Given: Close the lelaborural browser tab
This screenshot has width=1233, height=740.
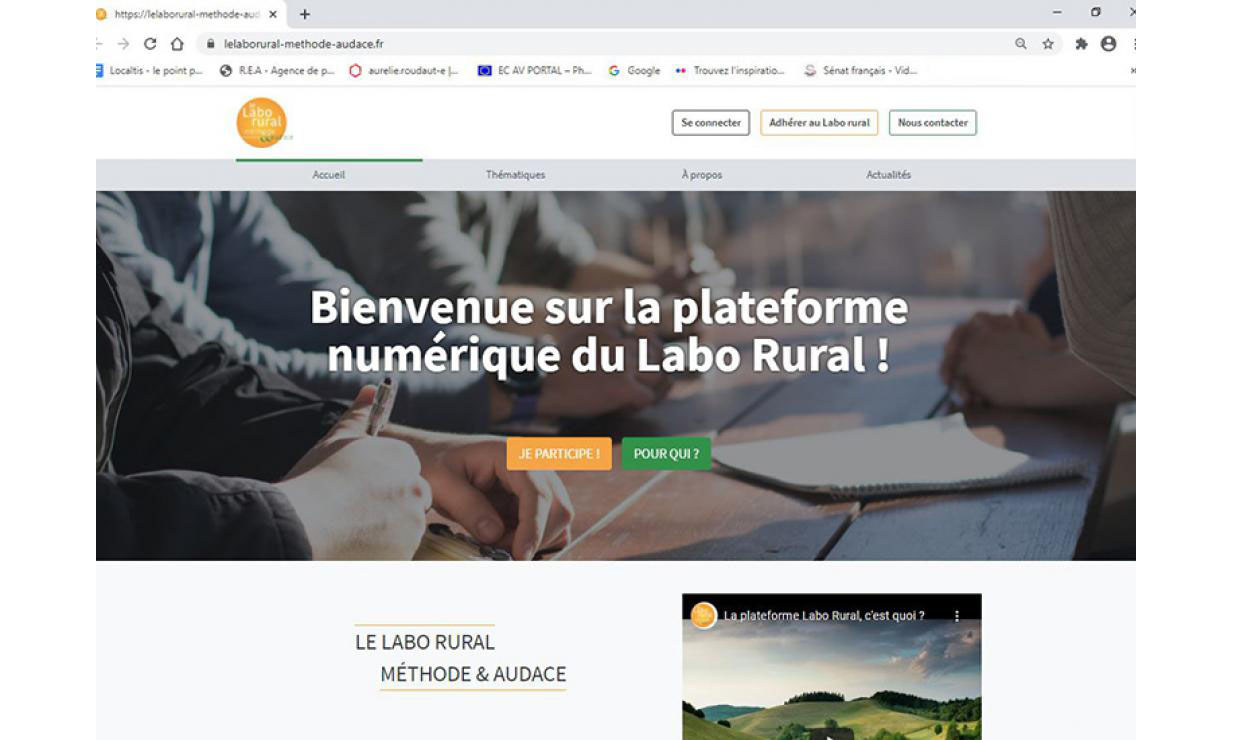Looking at the screenshot, I should (273, 14).
